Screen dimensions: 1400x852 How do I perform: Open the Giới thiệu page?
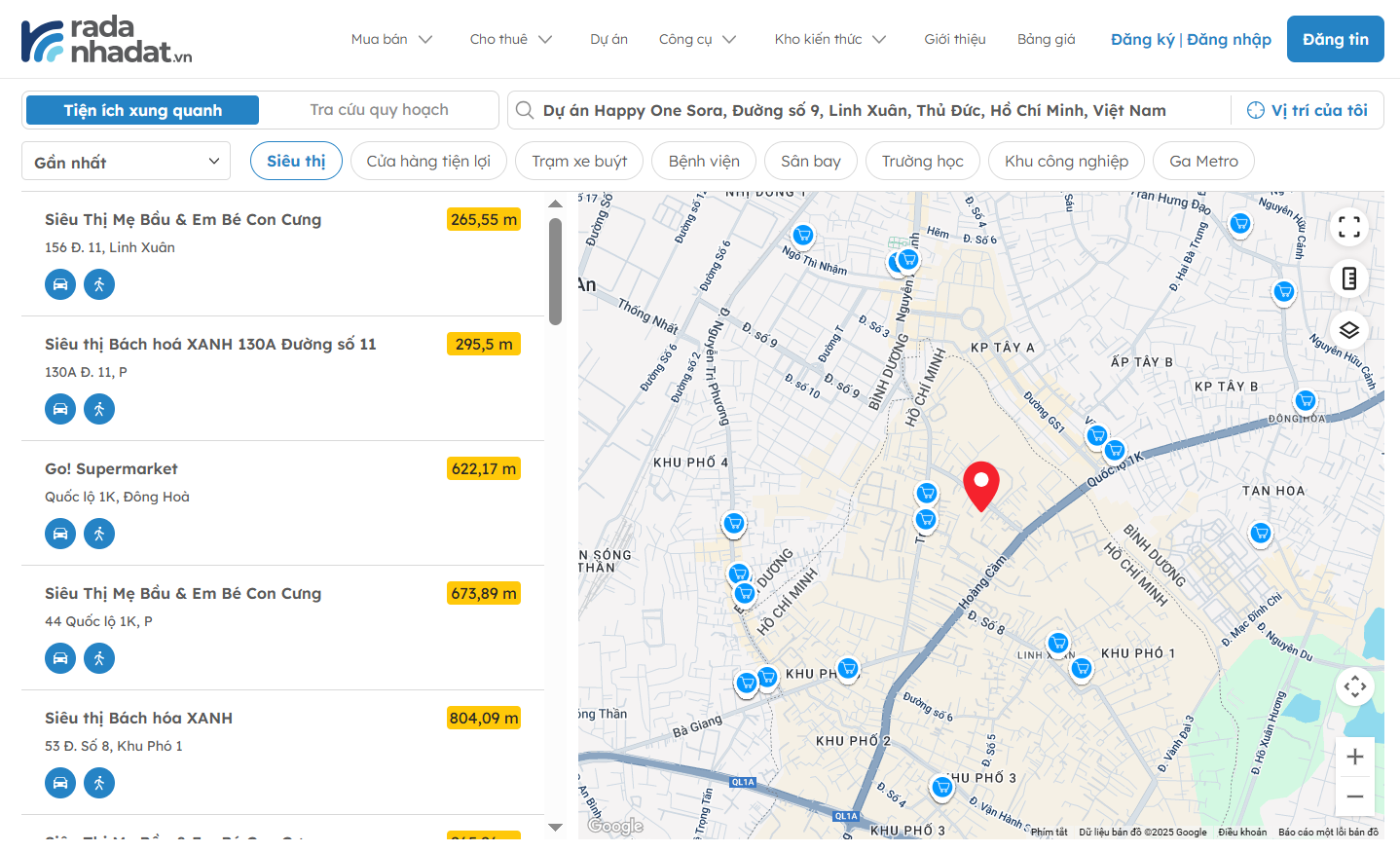955,39
